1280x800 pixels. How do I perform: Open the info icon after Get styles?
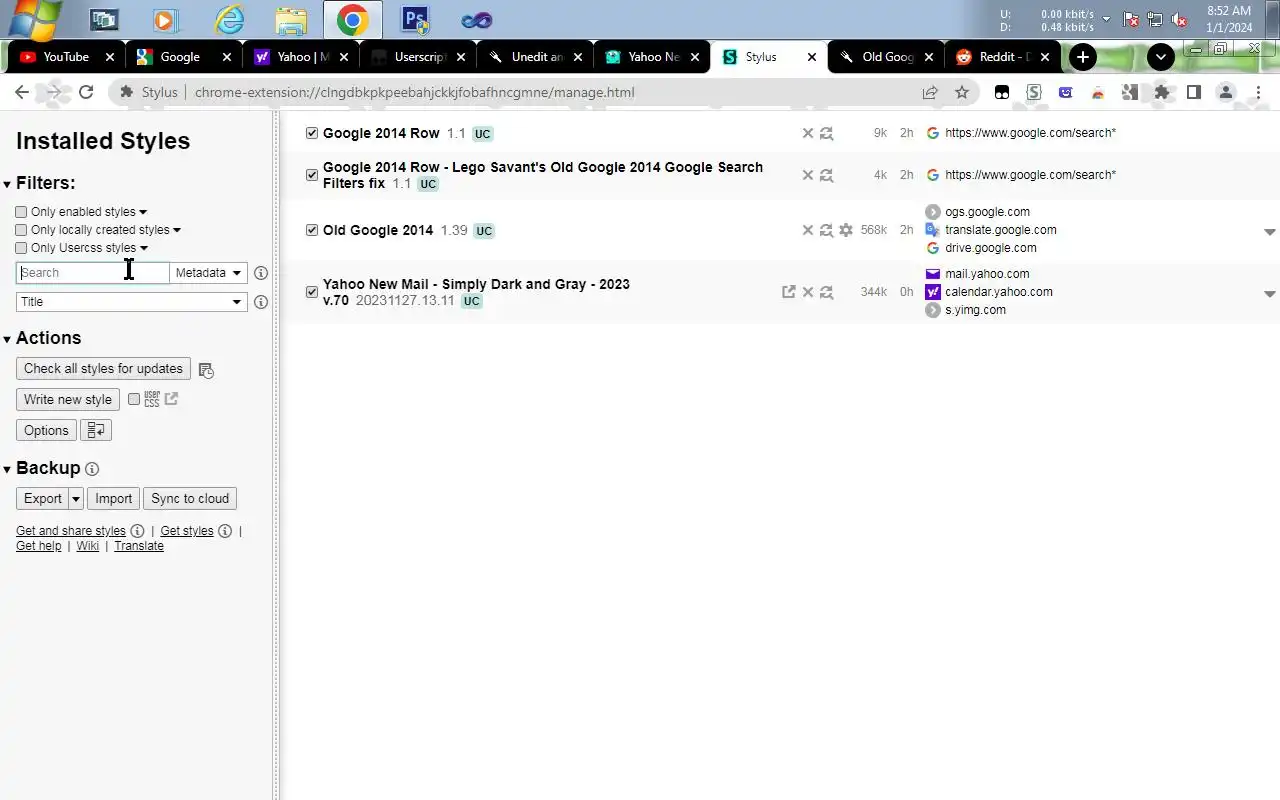tap(225, 531)
